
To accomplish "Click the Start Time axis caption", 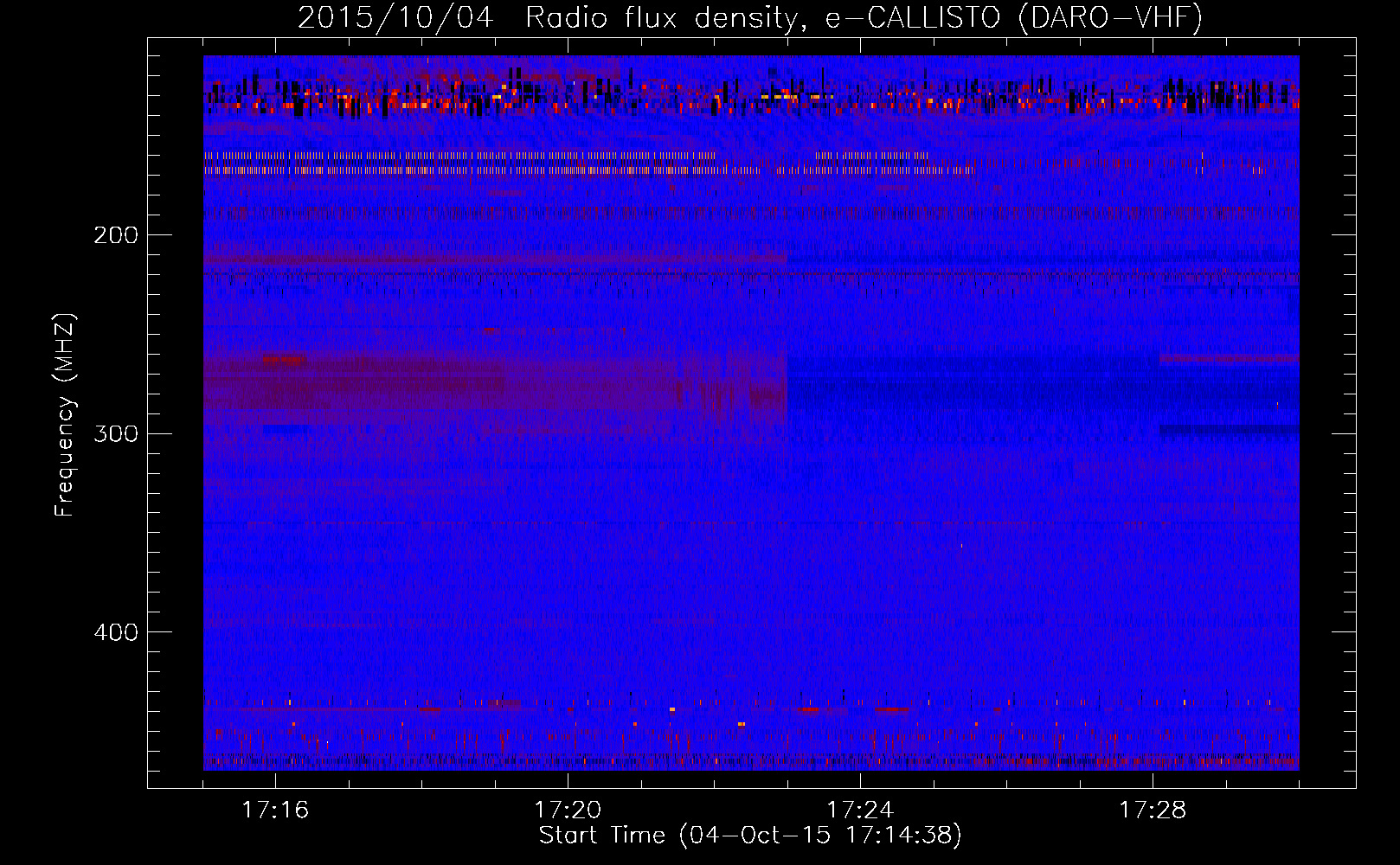I will click(750, 836).
